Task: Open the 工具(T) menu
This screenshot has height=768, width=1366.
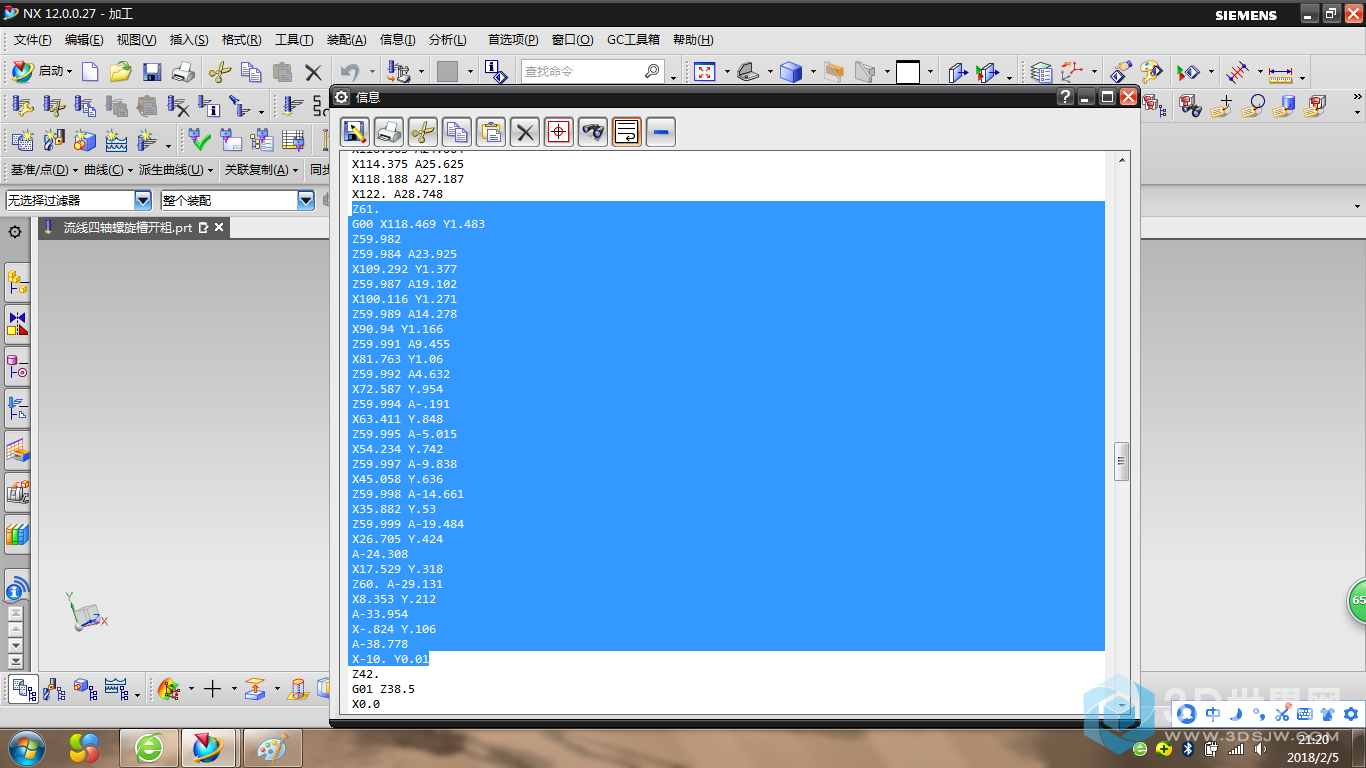Action: pyautogui.click(x=294, y=40)
